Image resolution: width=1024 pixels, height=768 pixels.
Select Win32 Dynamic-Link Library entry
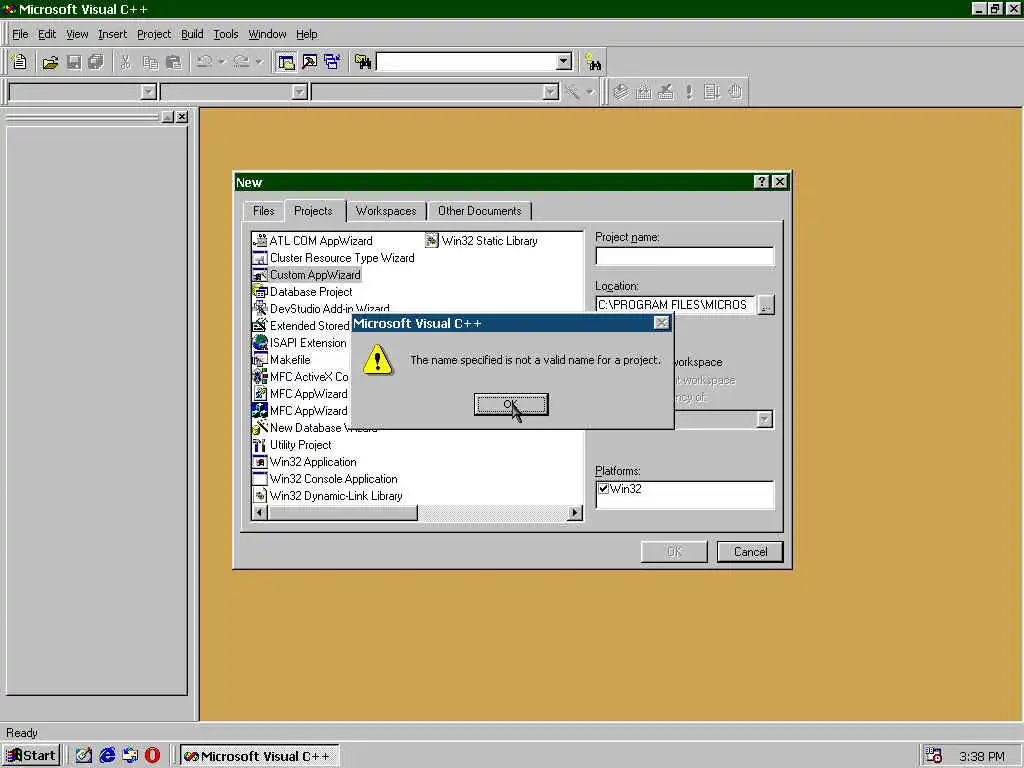tap(328, 496)
